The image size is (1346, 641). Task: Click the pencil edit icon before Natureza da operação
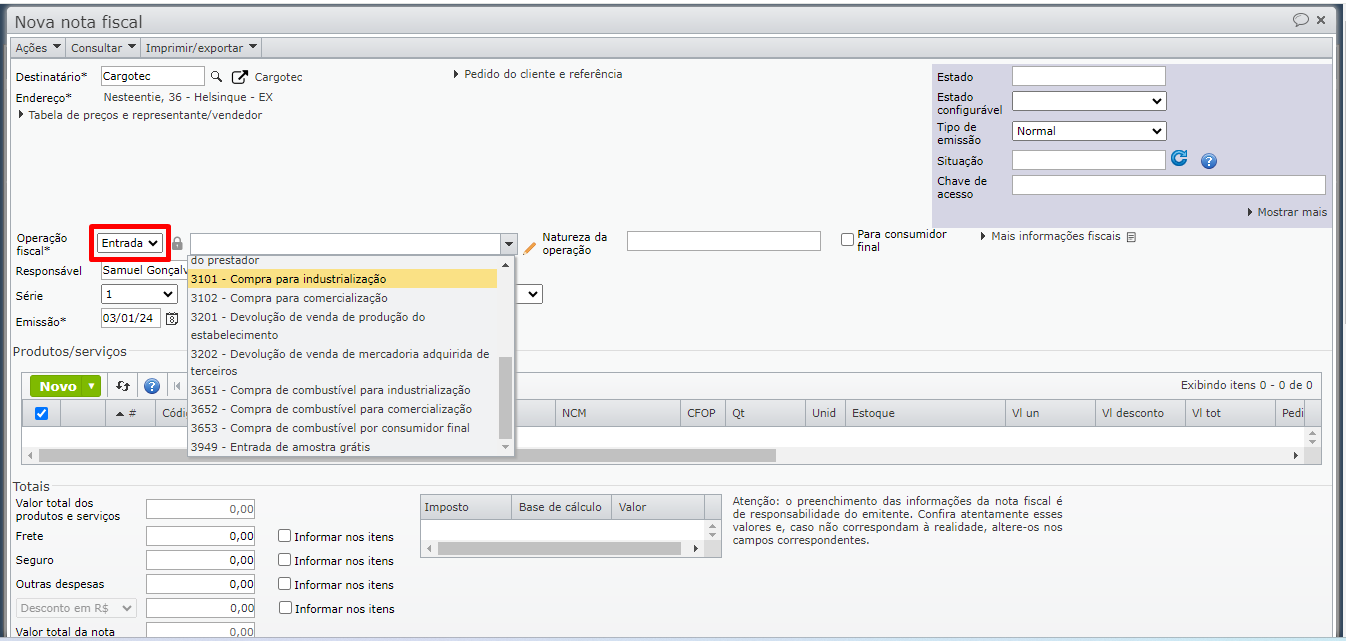529,247
